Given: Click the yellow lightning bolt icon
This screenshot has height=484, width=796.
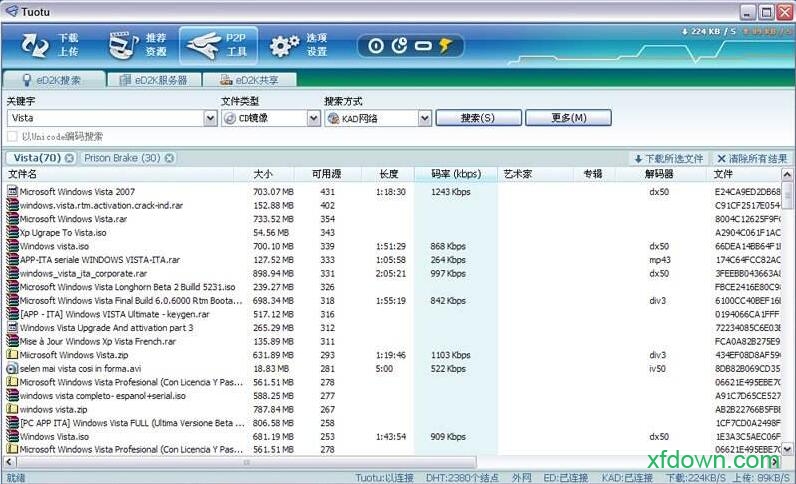Looking at the screenshot, I should point(445,45).
